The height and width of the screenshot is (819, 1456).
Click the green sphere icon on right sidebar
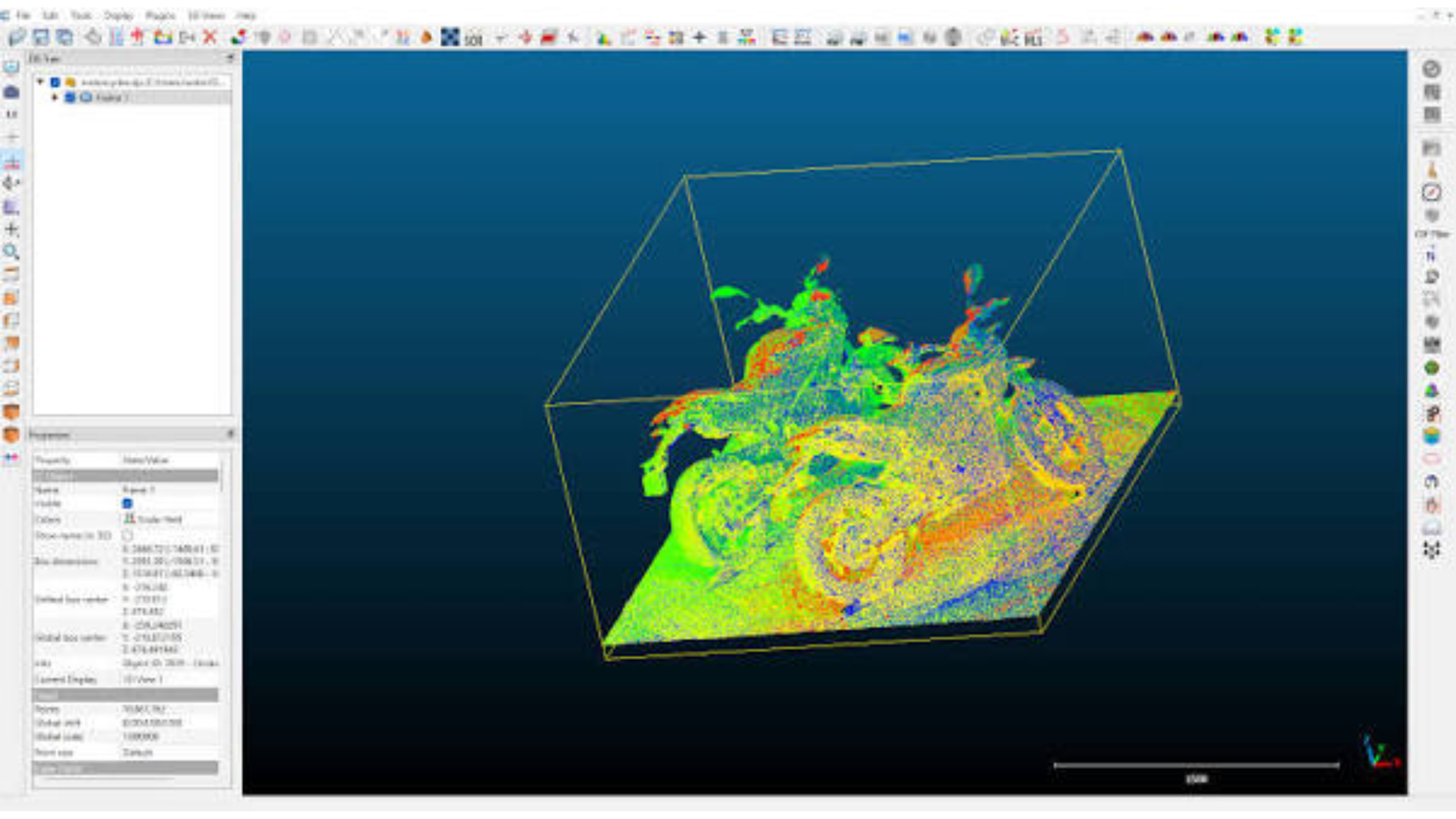point(1431,368)
